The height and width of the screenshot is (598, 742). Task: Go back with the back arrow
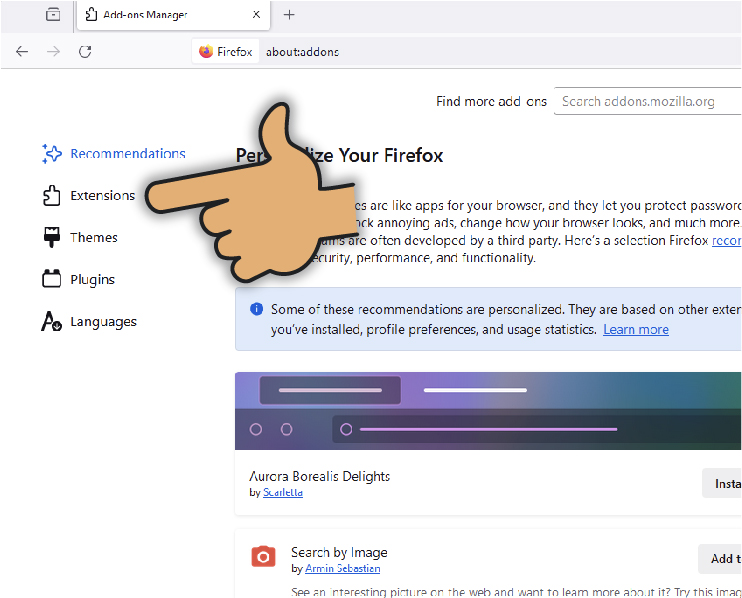click(x=22, y=52)
